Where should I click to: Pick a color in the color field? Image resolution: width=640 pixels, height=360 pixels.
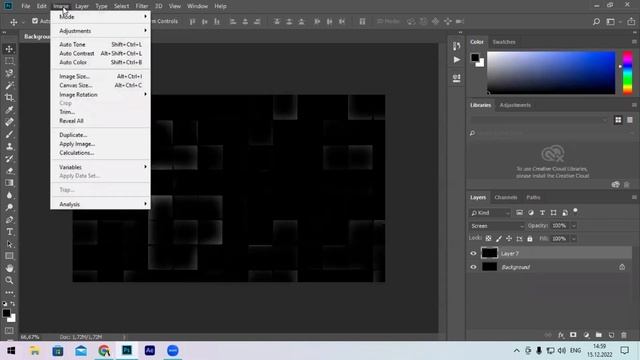pos(551,73)
